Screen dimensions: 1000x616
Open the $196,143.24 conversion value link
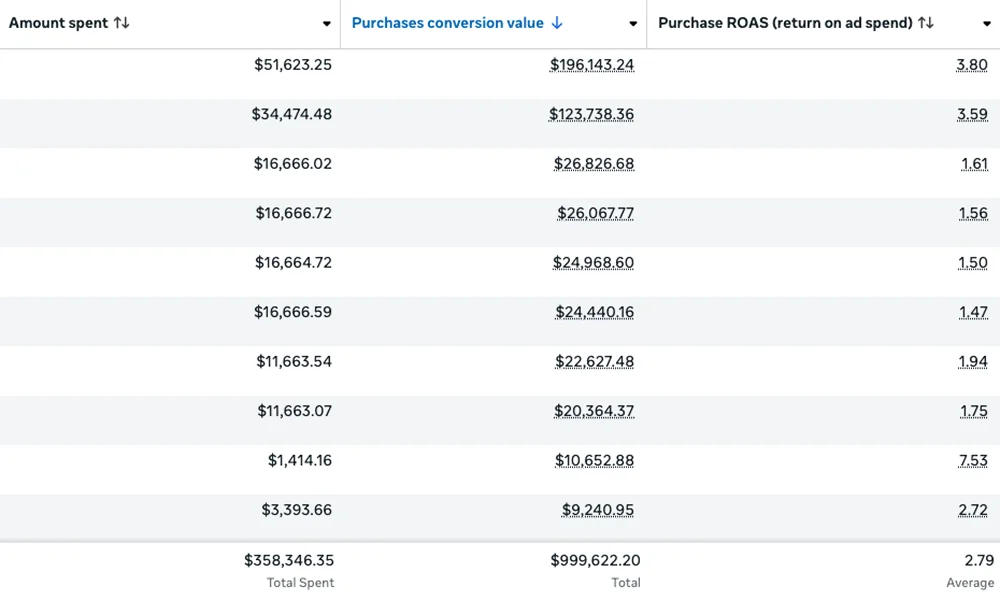coord(592,65)
